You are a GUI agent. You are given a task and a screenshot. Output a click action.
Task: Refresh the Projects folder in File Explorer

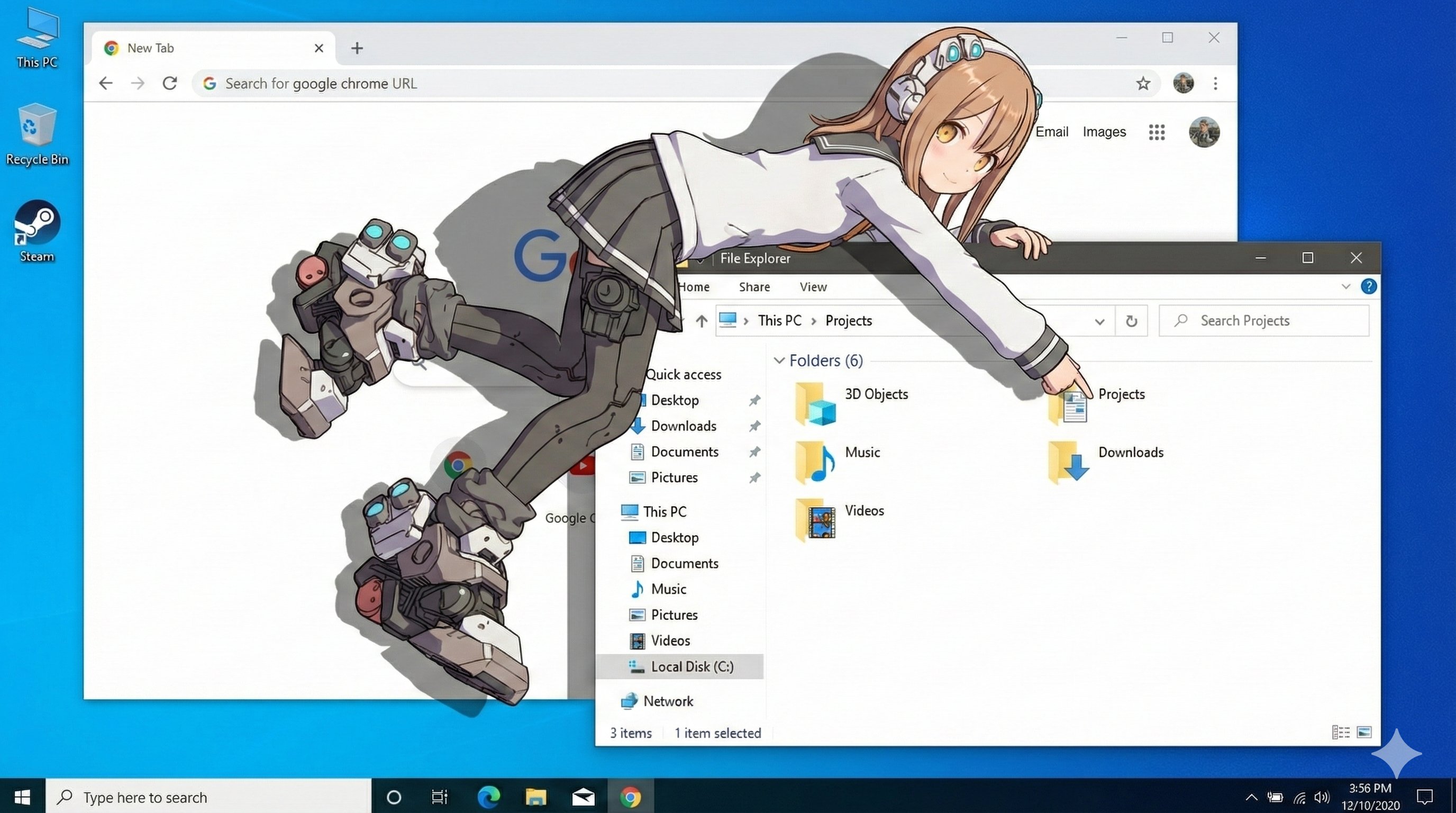coord(1131,321)
